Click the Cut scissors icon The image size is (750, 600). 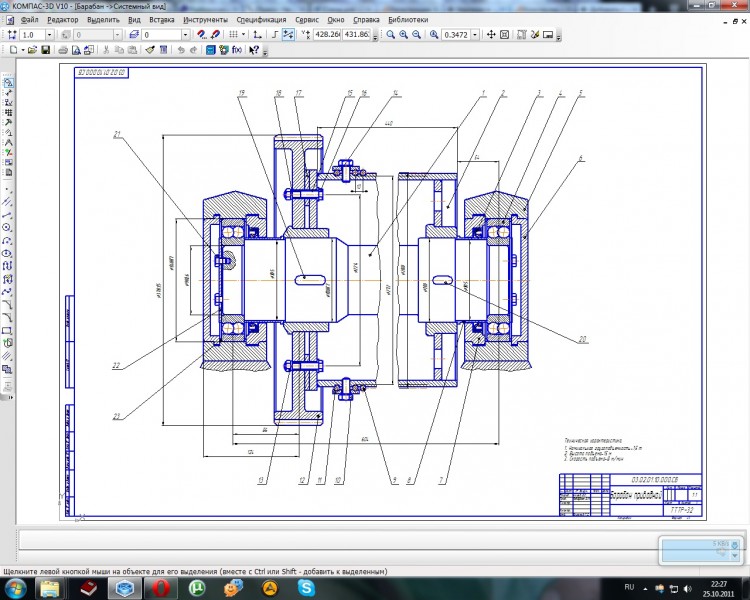coord(105,49)
